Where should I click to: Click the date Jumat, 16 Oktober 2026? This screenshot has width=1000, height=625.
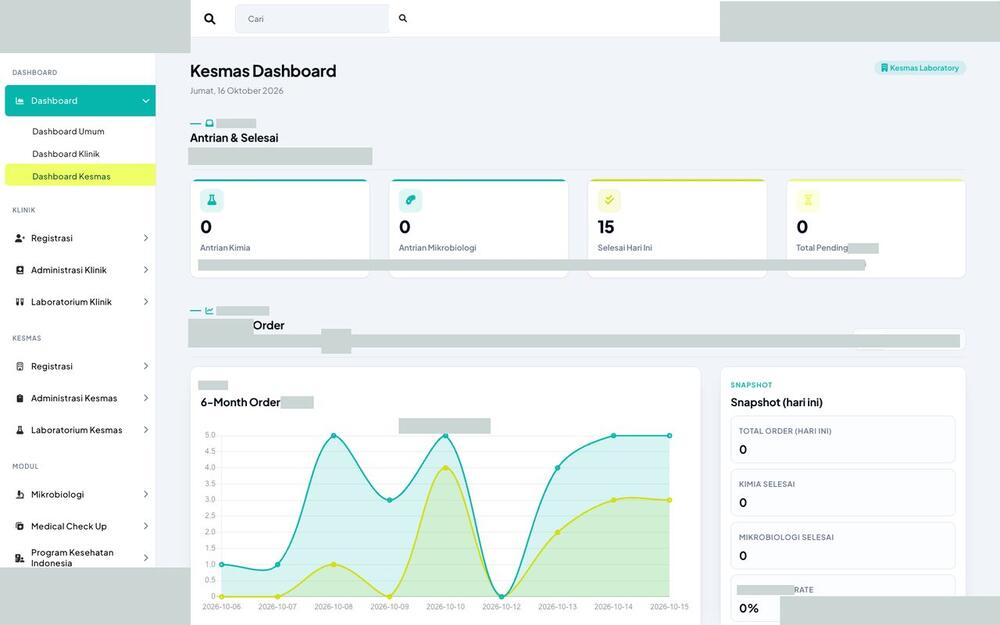[237, 91]
